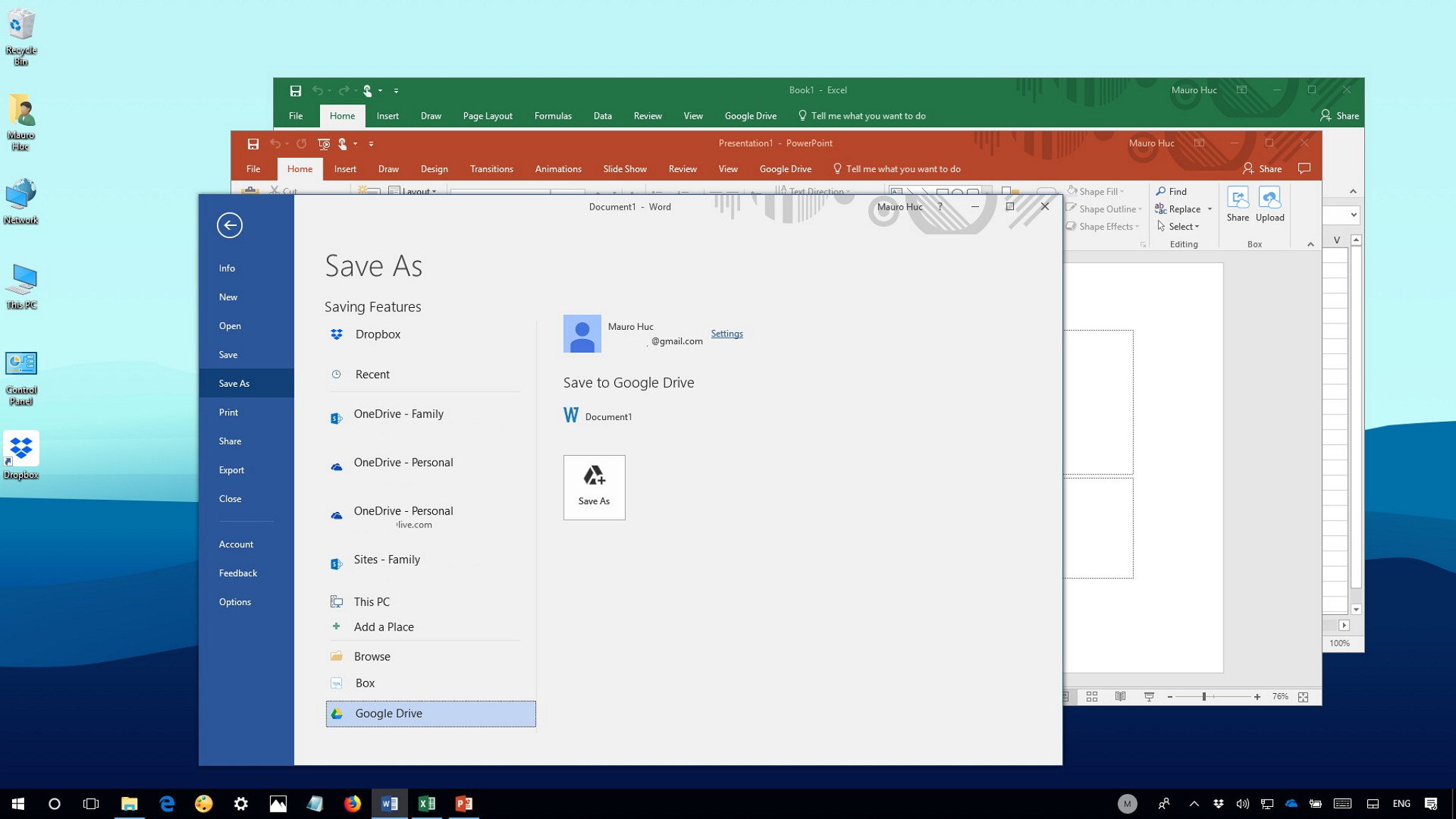Open PowerPoint Animations tab
The height and width of the screenshot is (819, 1456).
(x=558, y=169)
